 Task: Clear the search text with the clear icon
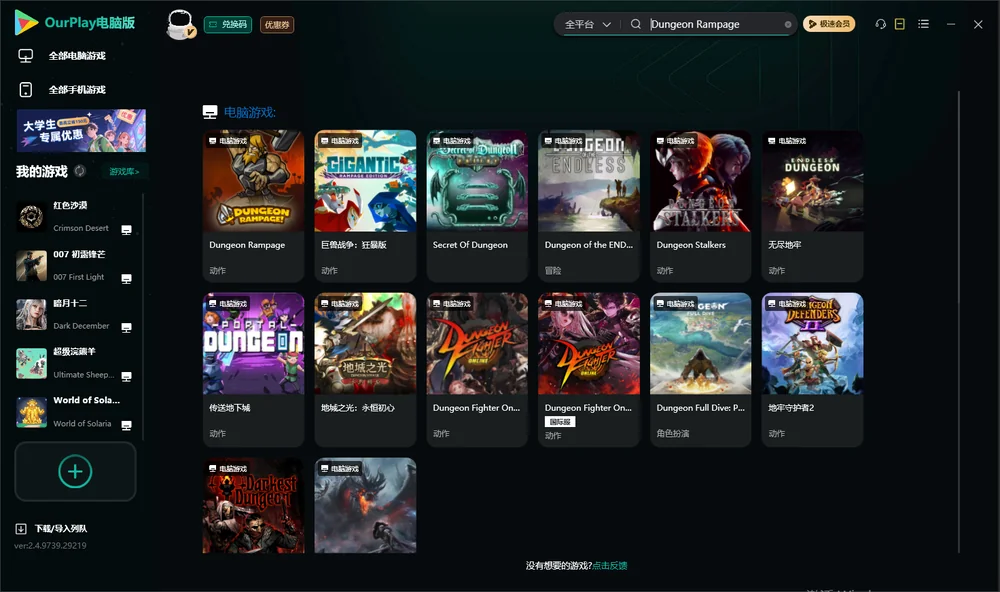[788, 25]
